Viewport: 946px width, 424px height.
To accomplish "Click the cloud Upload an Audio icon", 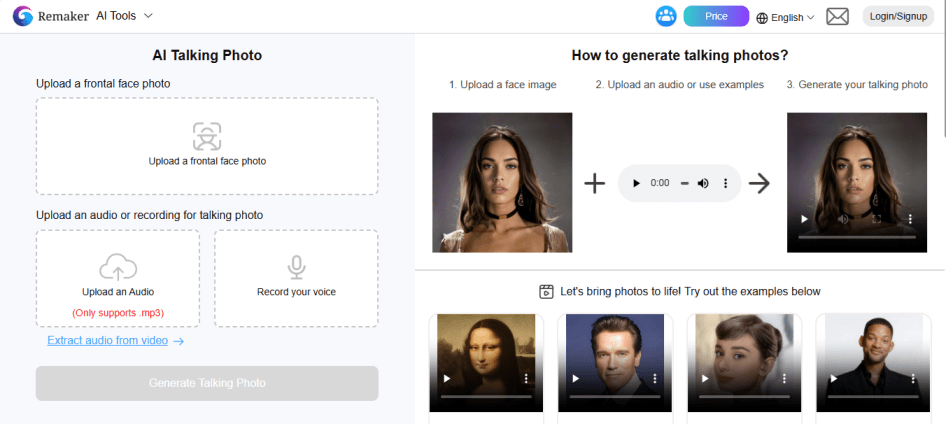I will [x=118, y=267].
